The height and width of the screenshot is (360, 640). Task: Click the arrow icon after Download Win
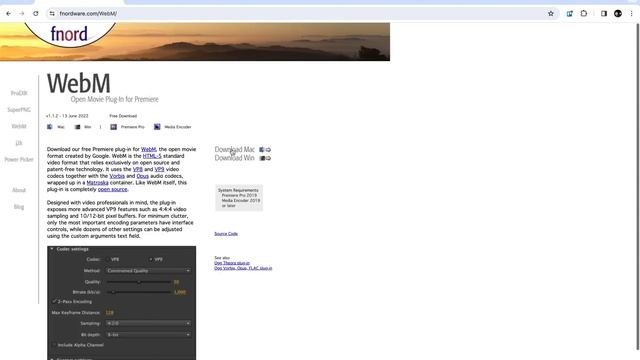[x=268, y=158]
